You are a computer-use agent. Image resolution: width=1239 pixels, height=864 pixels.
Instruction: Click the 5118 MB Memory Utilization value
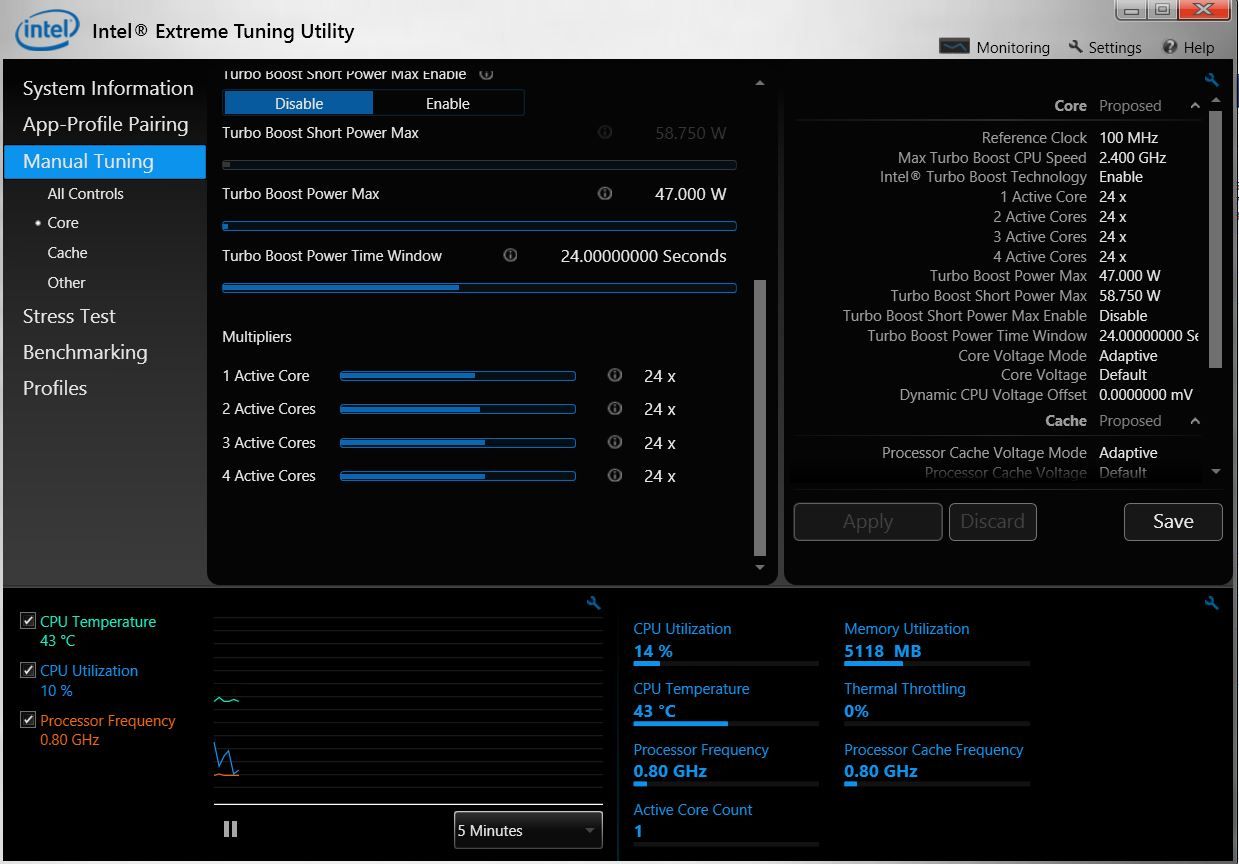pyautogui.click(x=883, y=651)
